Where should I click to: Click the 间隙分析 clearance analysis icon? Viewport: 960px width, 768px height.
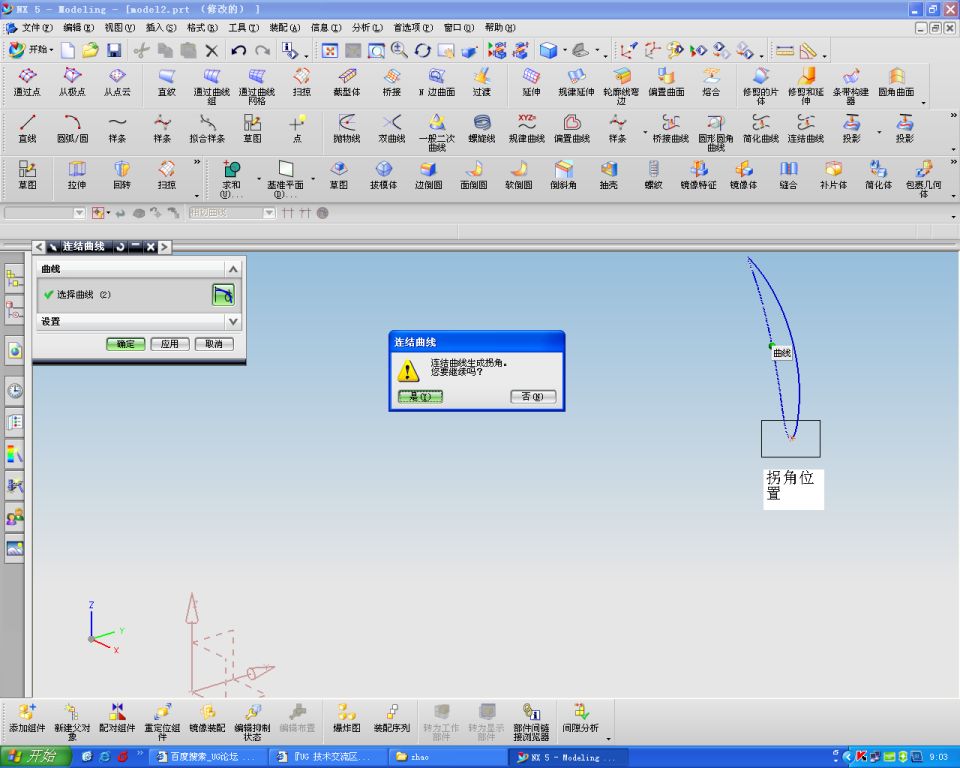(580, 718)
